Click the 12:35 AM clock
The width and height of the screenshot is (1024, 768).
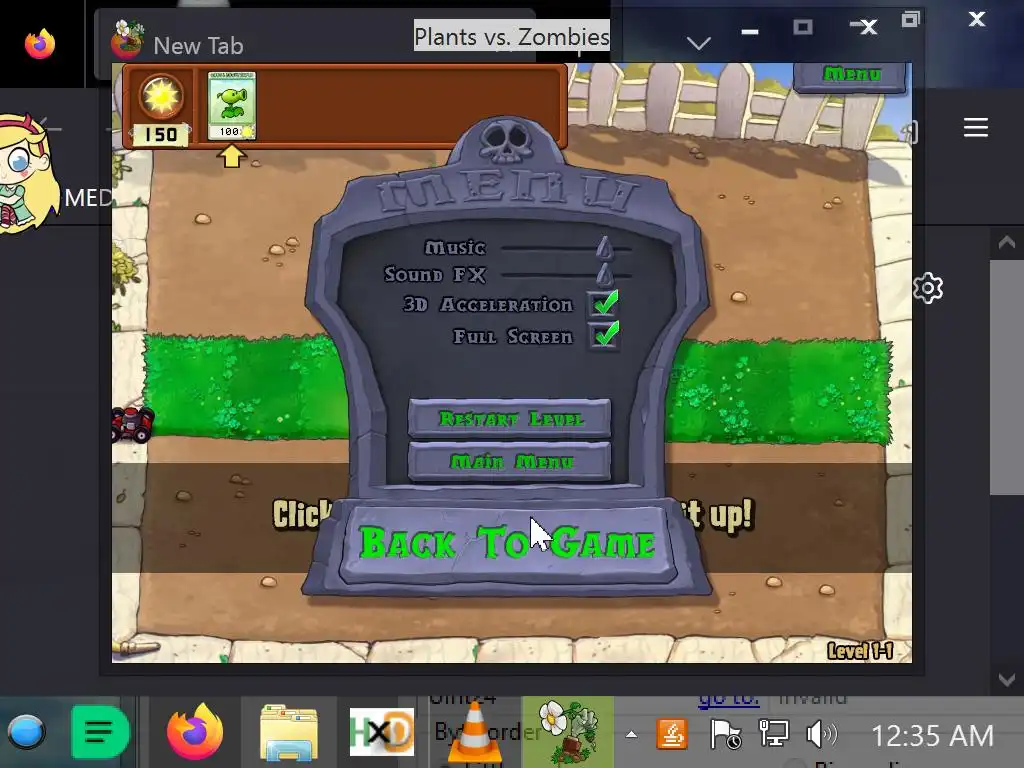932,736
